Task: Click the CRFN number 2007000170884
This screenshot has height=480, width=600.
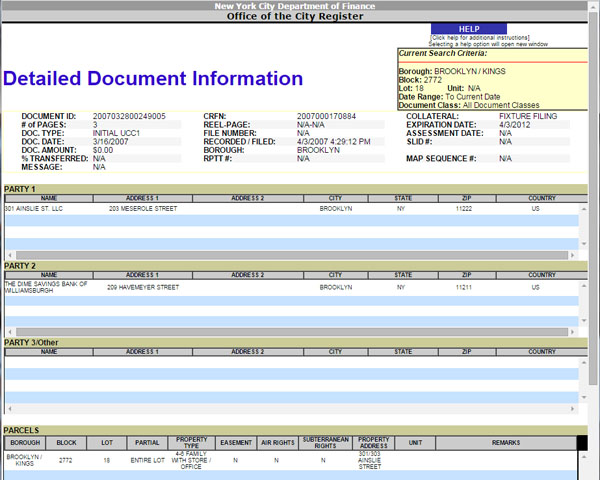Action: point(326,116)
